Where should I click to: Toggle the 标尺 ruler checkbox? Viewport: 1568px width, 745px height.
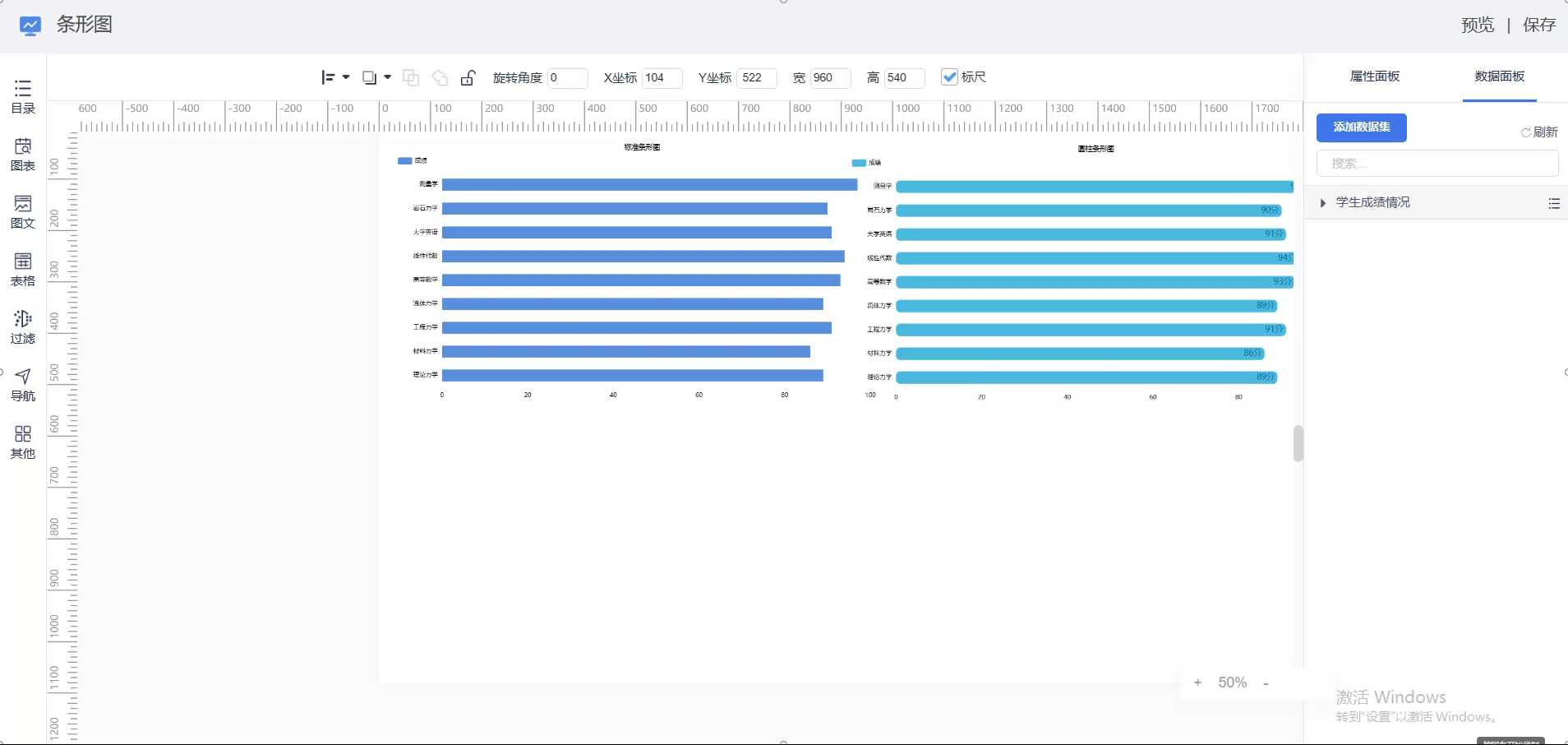[x=949, y=77]
